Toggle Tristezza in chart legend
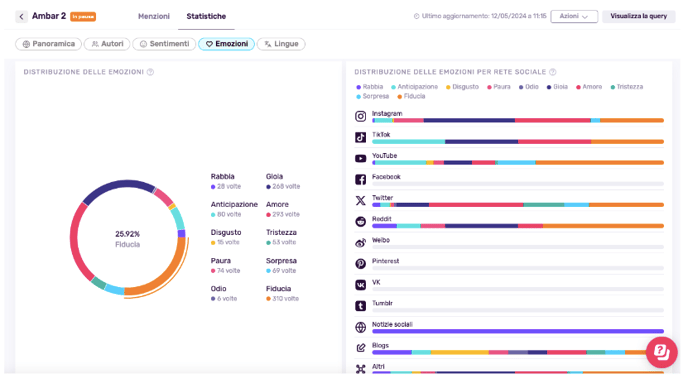Image resolution: width=688 pixels, height=388 pixels. click(x=627, y=87)
